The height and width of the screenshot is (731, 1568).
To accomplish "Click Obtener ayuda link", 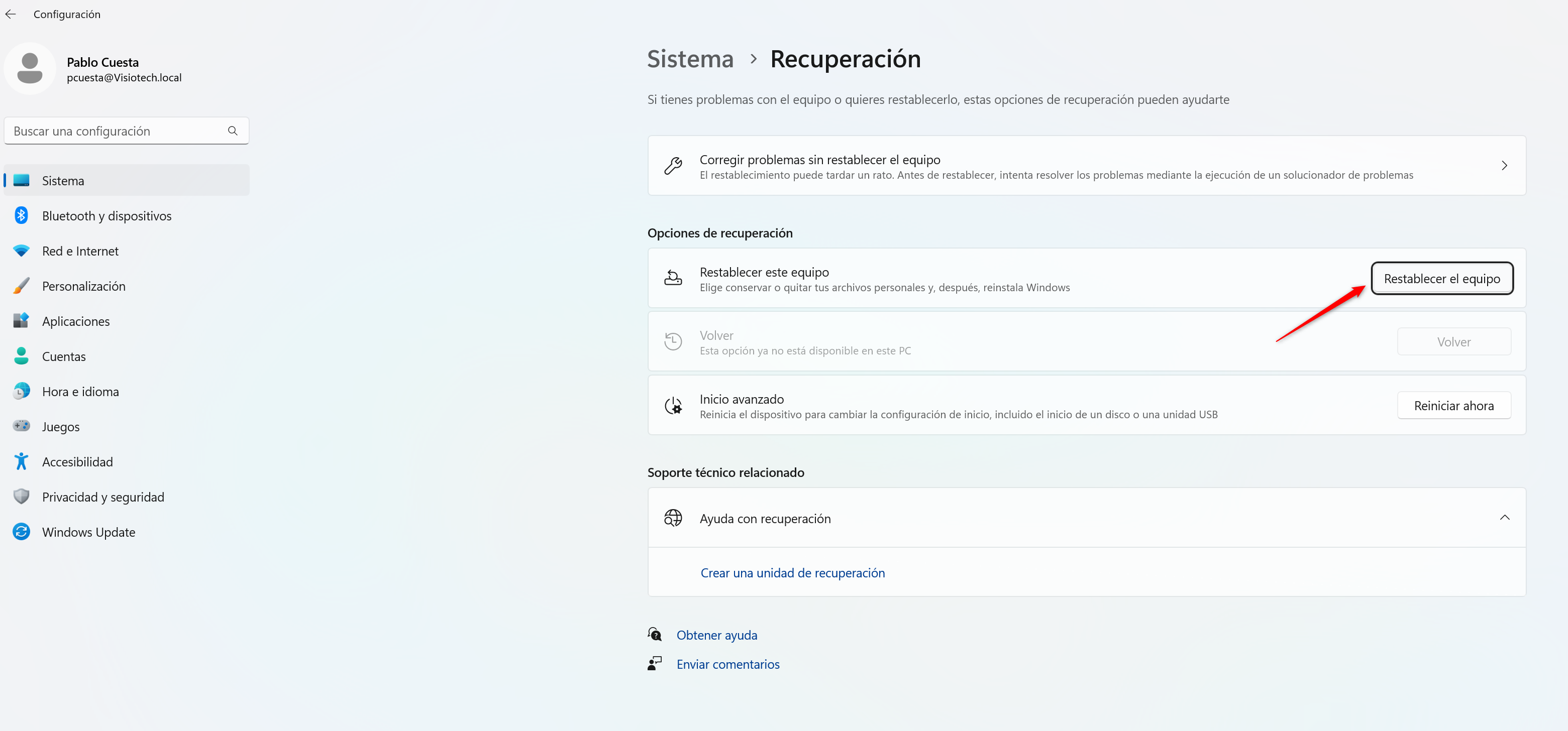I will tap(716, 635).
